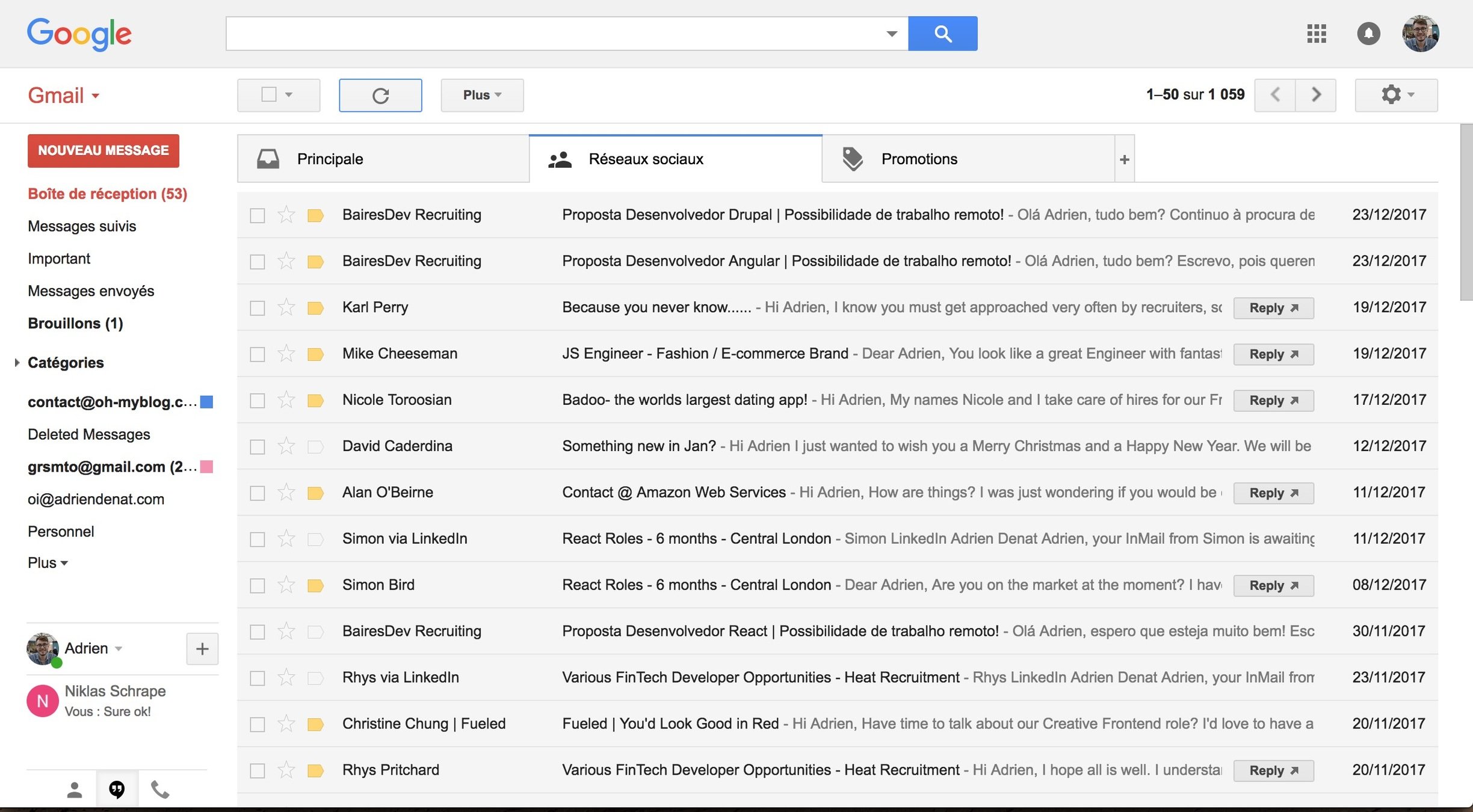Open the settings gear dropdown
The image size is (1473, 812).
tap(1396, 95)
